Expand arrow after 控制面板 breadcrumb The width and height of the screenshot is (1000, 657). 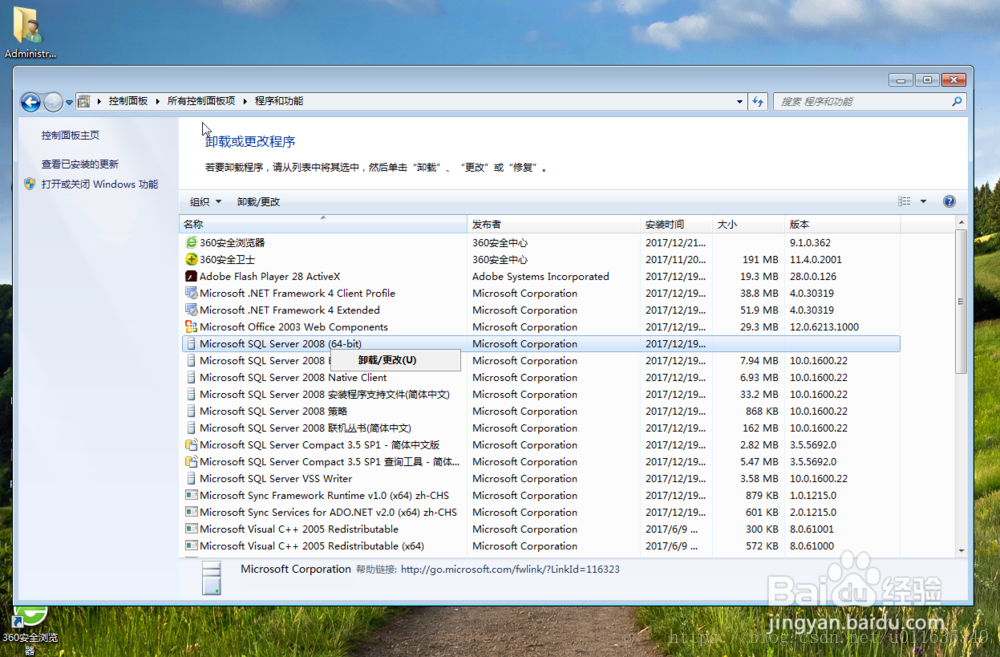pos(157,101)
